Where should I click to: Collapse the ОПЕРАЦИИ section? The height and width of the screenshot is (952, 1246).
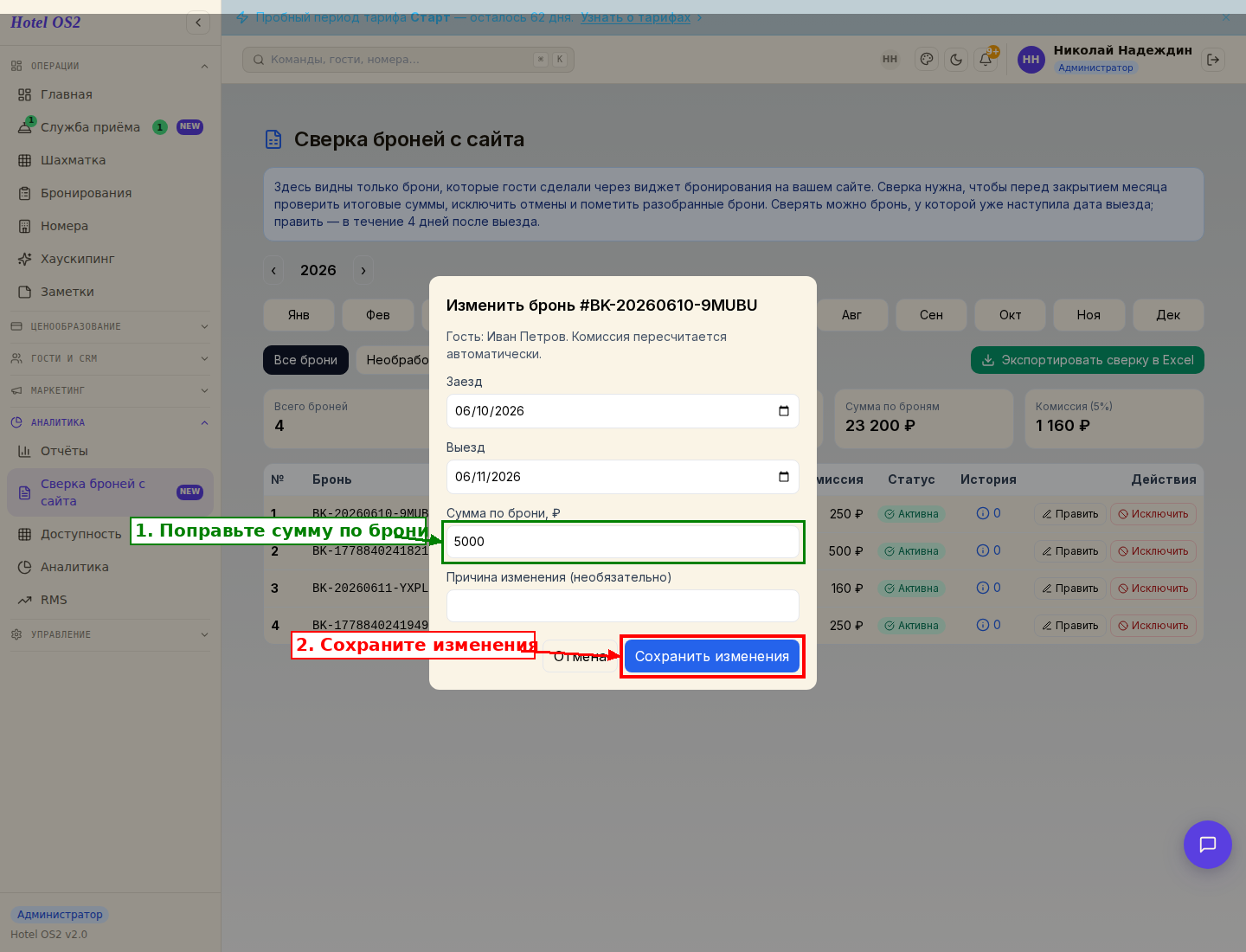point(111,66)
